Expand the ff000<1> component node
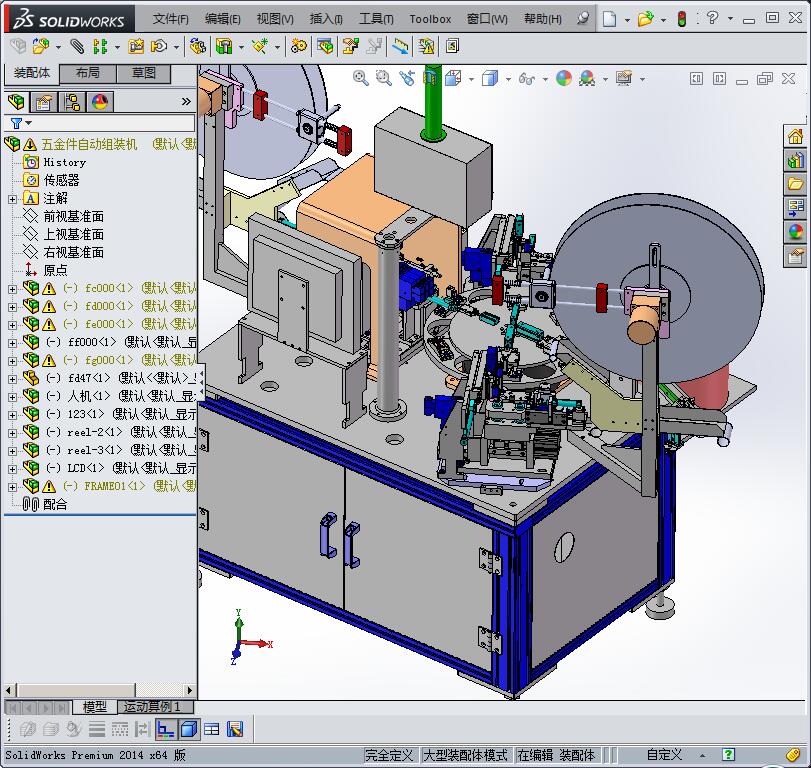The height and width of the screenshot is (768, 811). (12, 343)
